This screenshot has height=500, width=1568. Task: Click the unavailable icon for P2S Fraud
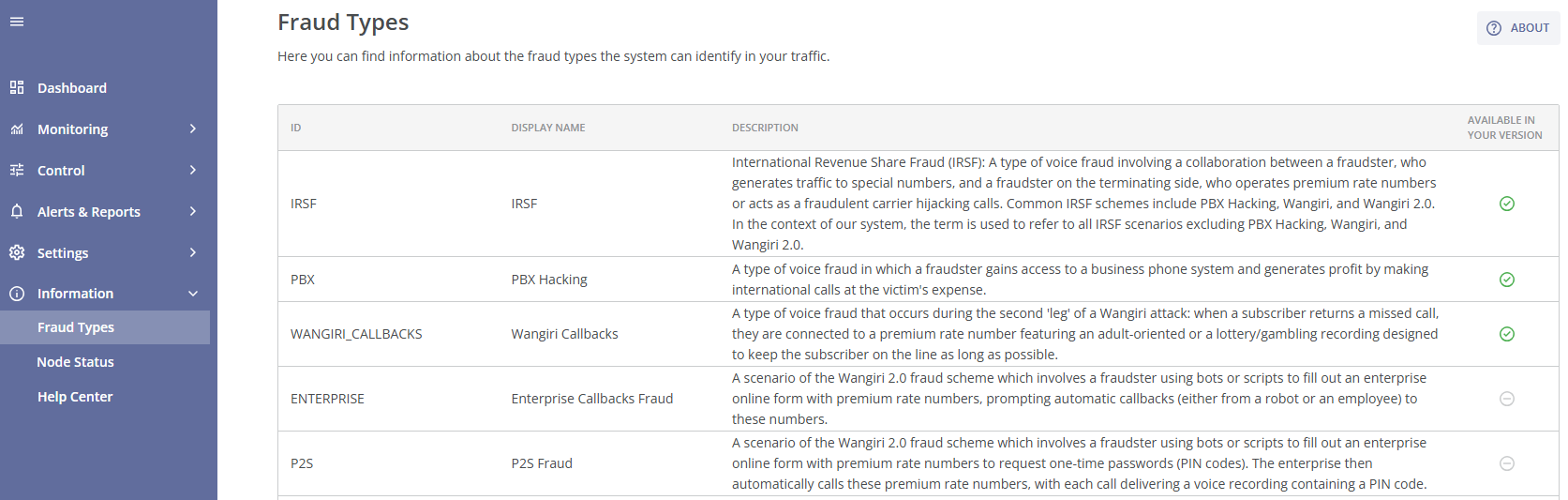[1507, 463]
